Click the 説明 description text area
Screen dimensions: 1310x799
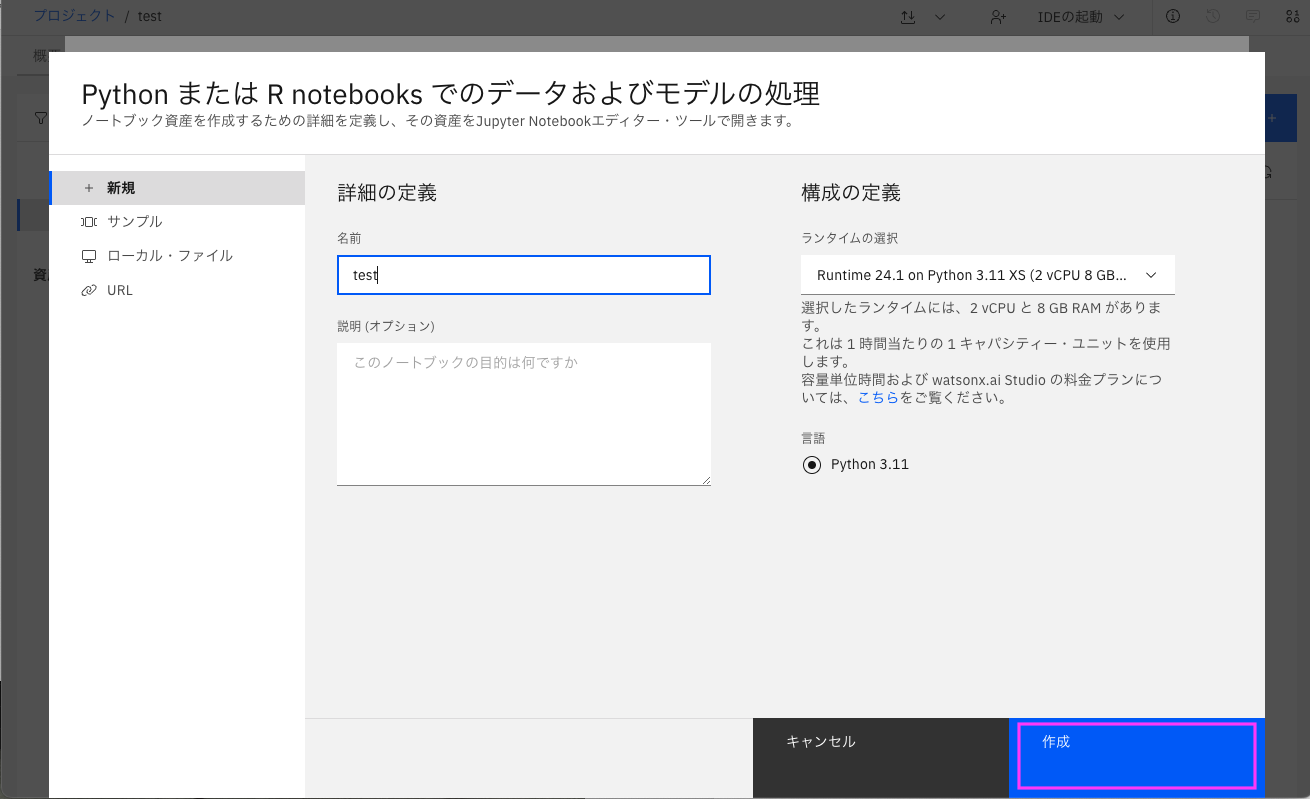[x=524, y=414]
